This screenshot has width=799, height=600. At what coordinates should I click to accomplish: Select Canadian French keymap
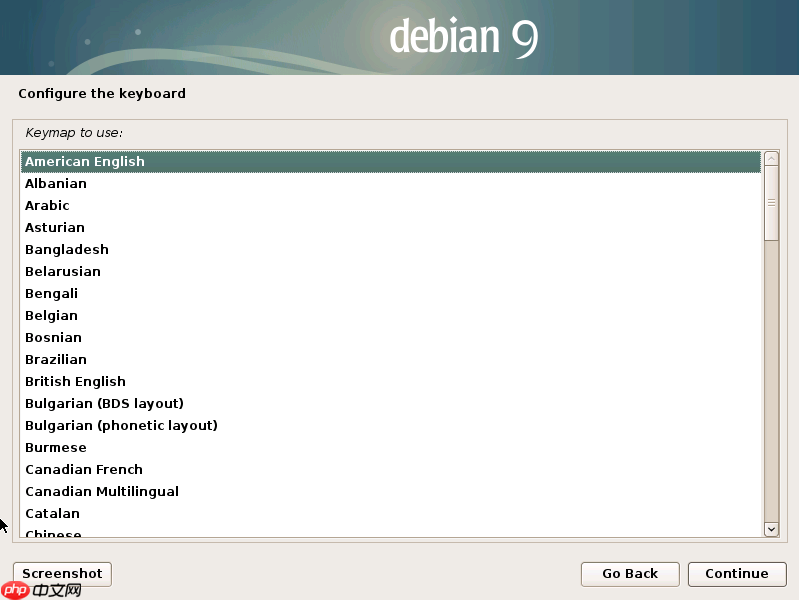click(391, 469)
